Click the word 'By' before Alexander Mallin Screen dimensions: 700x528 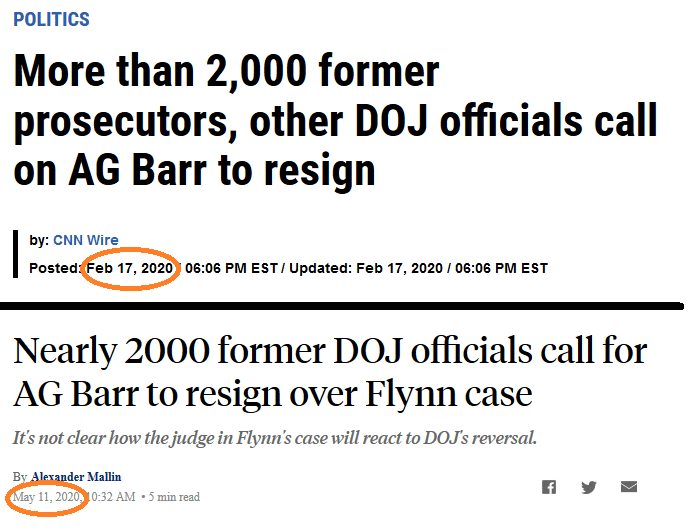coord(20,477)
